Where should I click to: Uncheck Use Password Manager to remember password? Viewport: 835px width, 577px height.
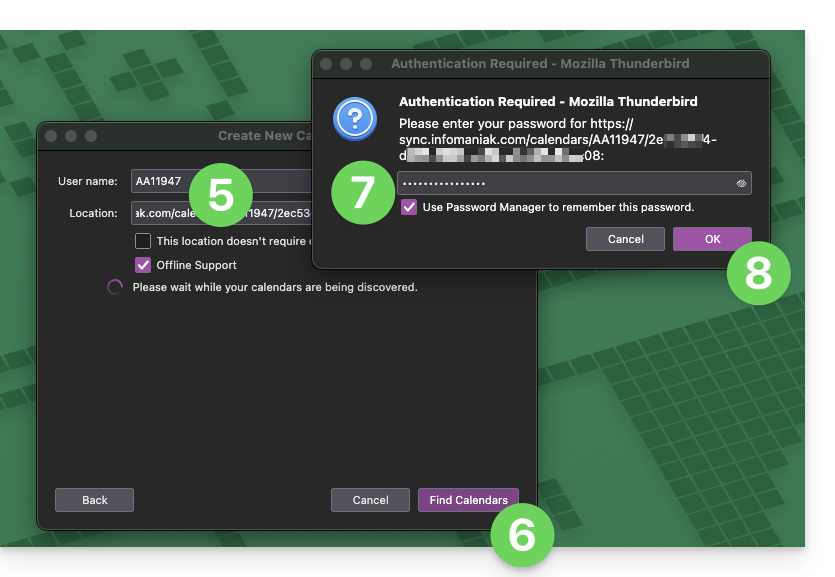click(x=409, y=207)
